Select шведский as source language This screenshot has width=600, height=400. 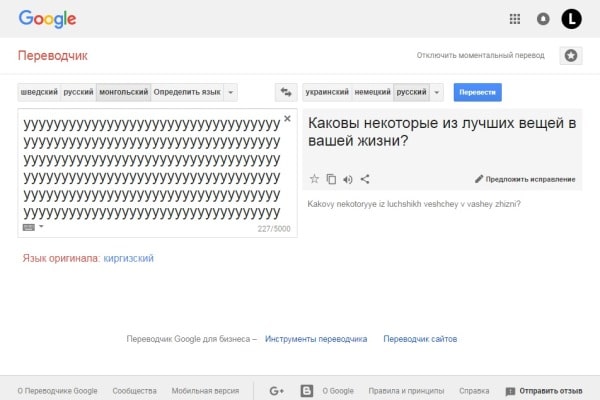[x=38, y=92]
